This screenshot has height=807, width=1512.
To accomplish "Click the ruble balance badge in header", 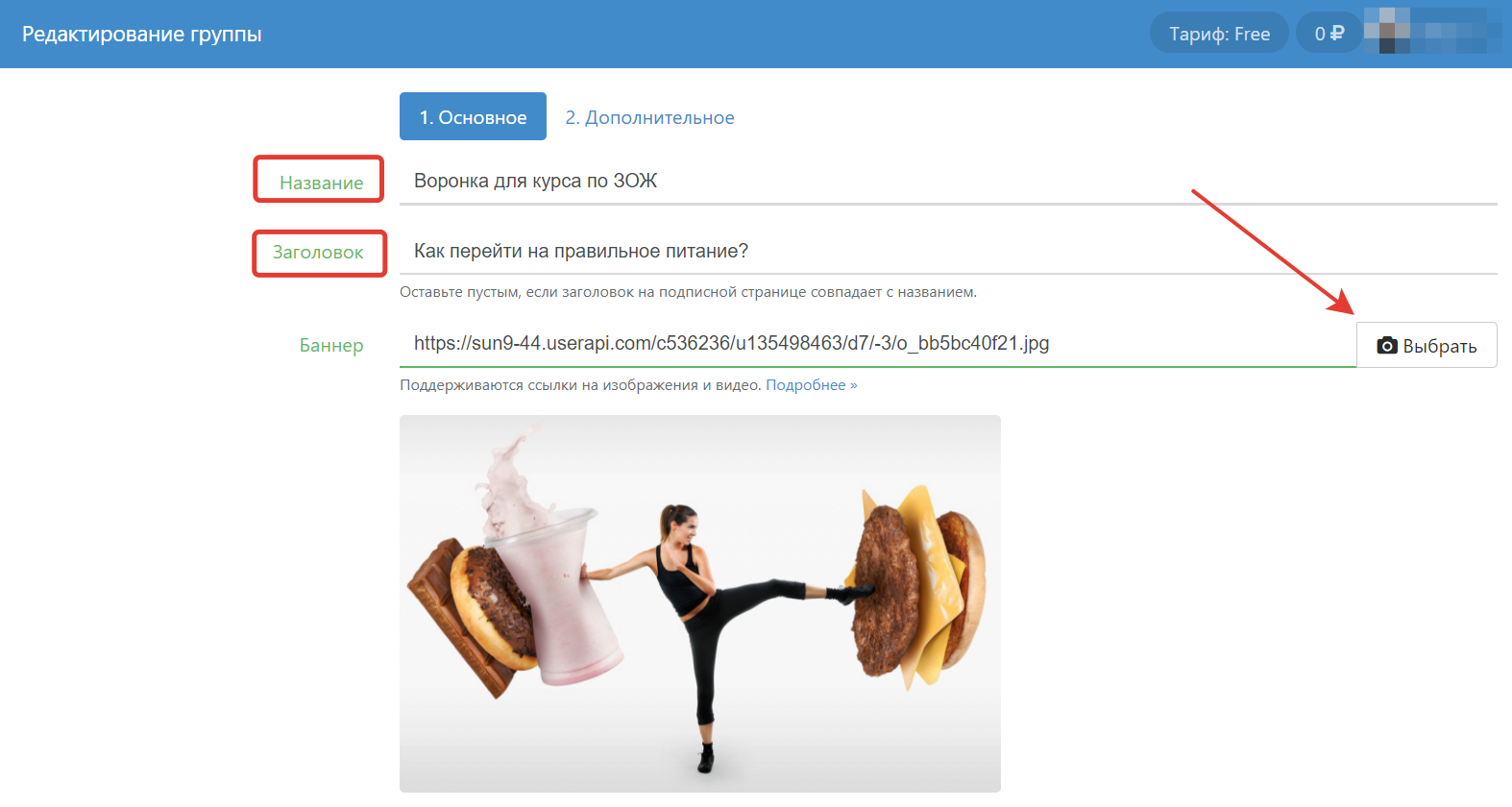I will [x=1329, y=34].
